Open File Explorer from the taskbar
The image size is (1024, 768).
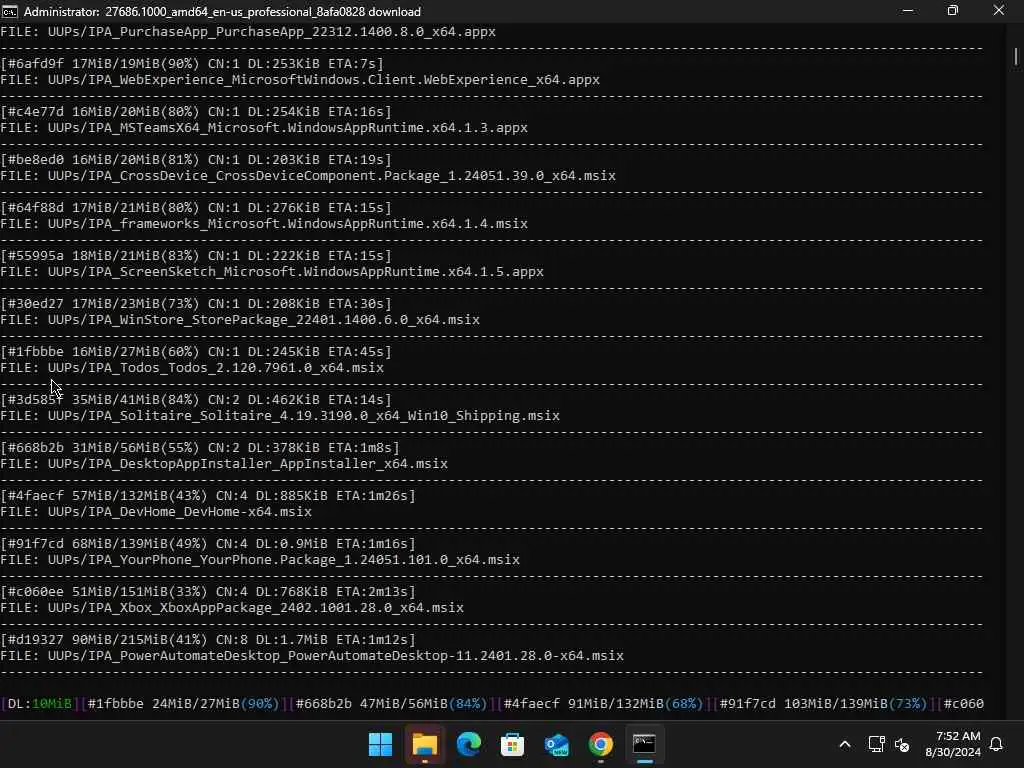coord(424,744)
